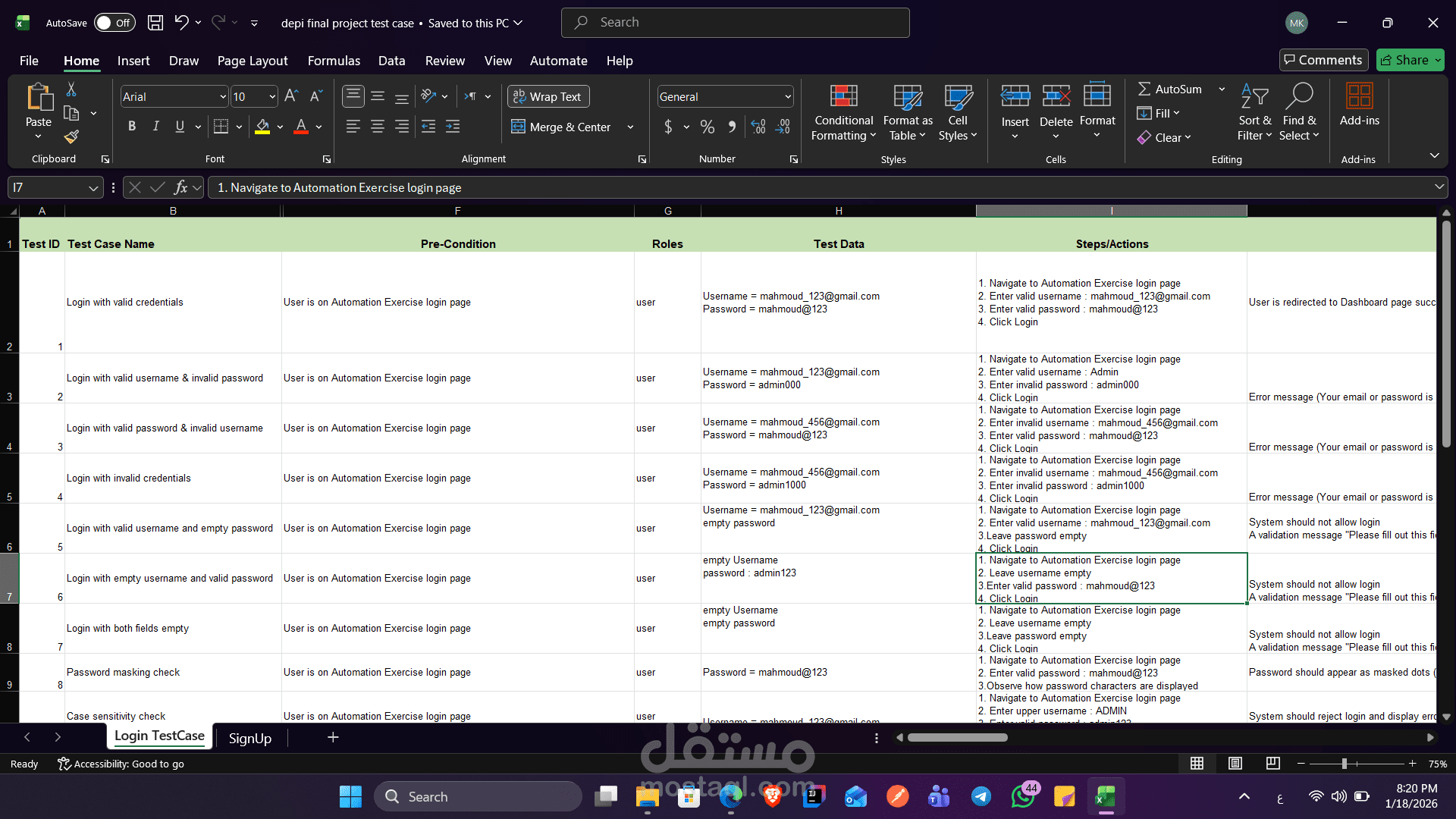Open the File menu
This screenshot has height=819, width=1456.
pyautogui.click(x=29, y=61)
